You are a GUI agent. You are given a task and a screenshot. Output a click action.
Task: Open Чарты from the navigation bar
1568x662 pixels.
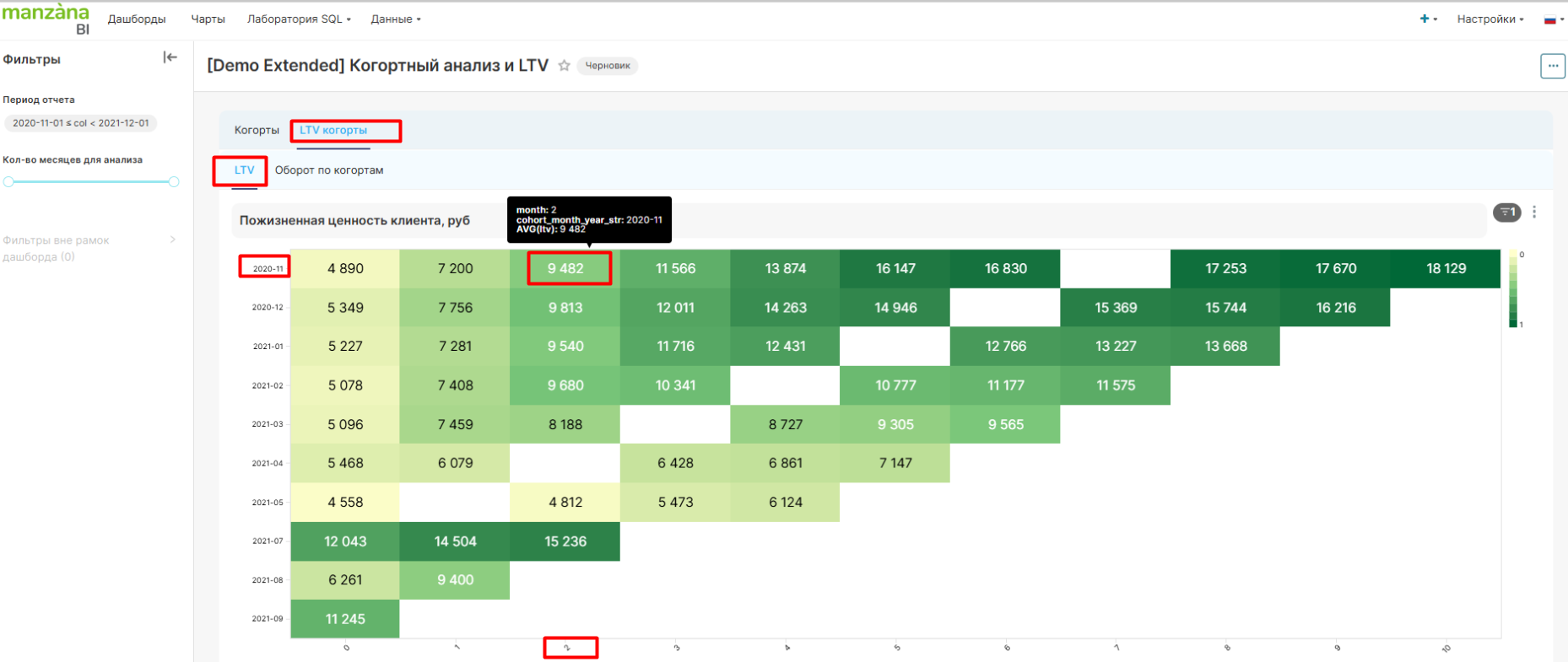(208, 19)
